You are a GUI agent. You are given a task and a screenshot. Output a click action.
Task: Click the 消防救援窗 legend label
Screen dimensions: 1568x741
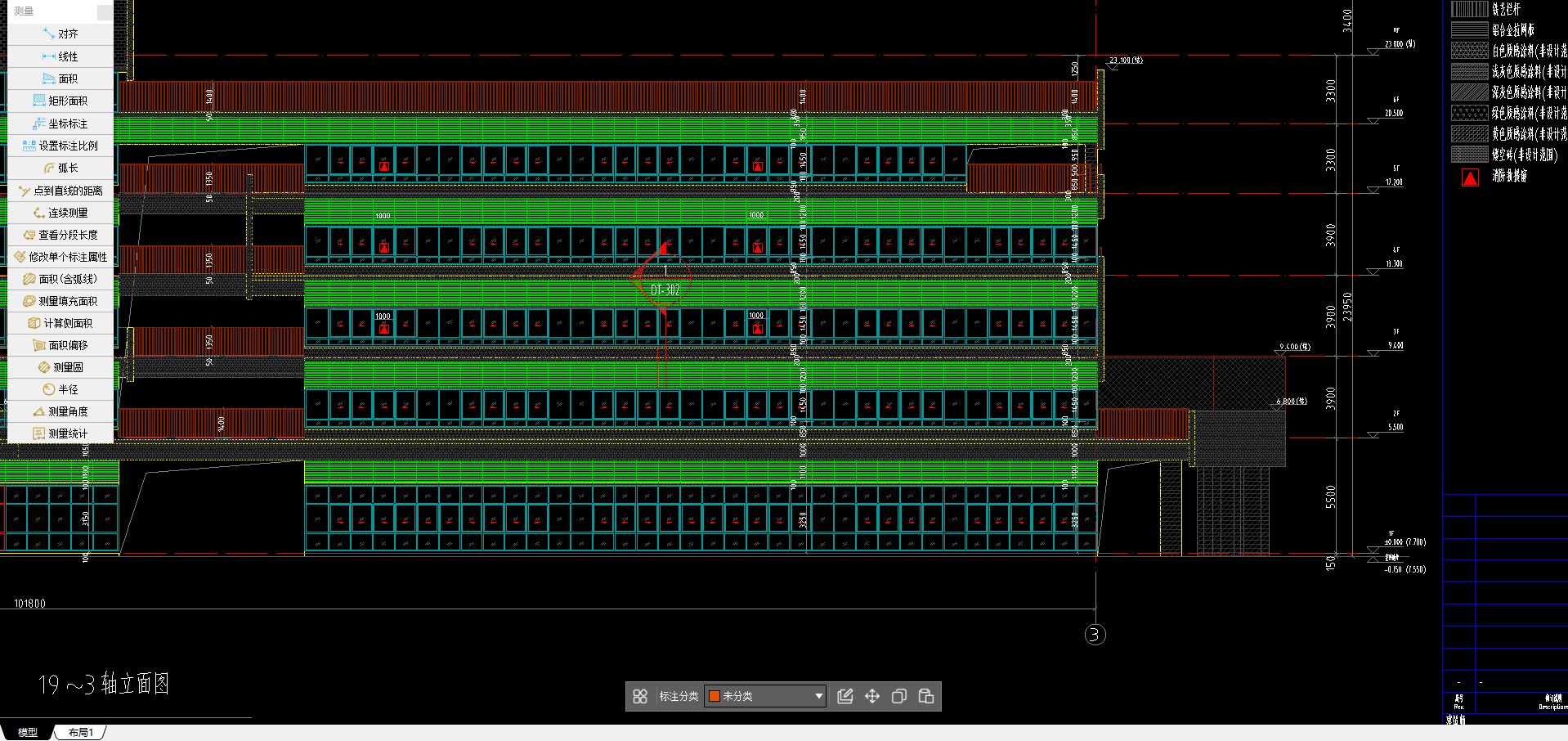pos(1509,176)
